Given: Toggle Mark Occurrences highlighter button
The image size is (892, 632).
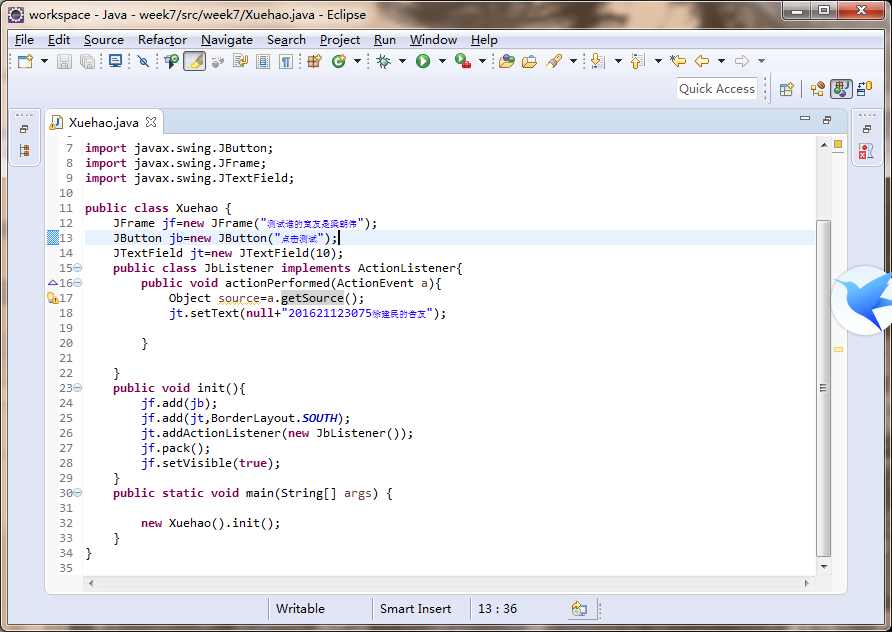Looking at the screenshot, I should pyautogui.click(x=194, y=61).
